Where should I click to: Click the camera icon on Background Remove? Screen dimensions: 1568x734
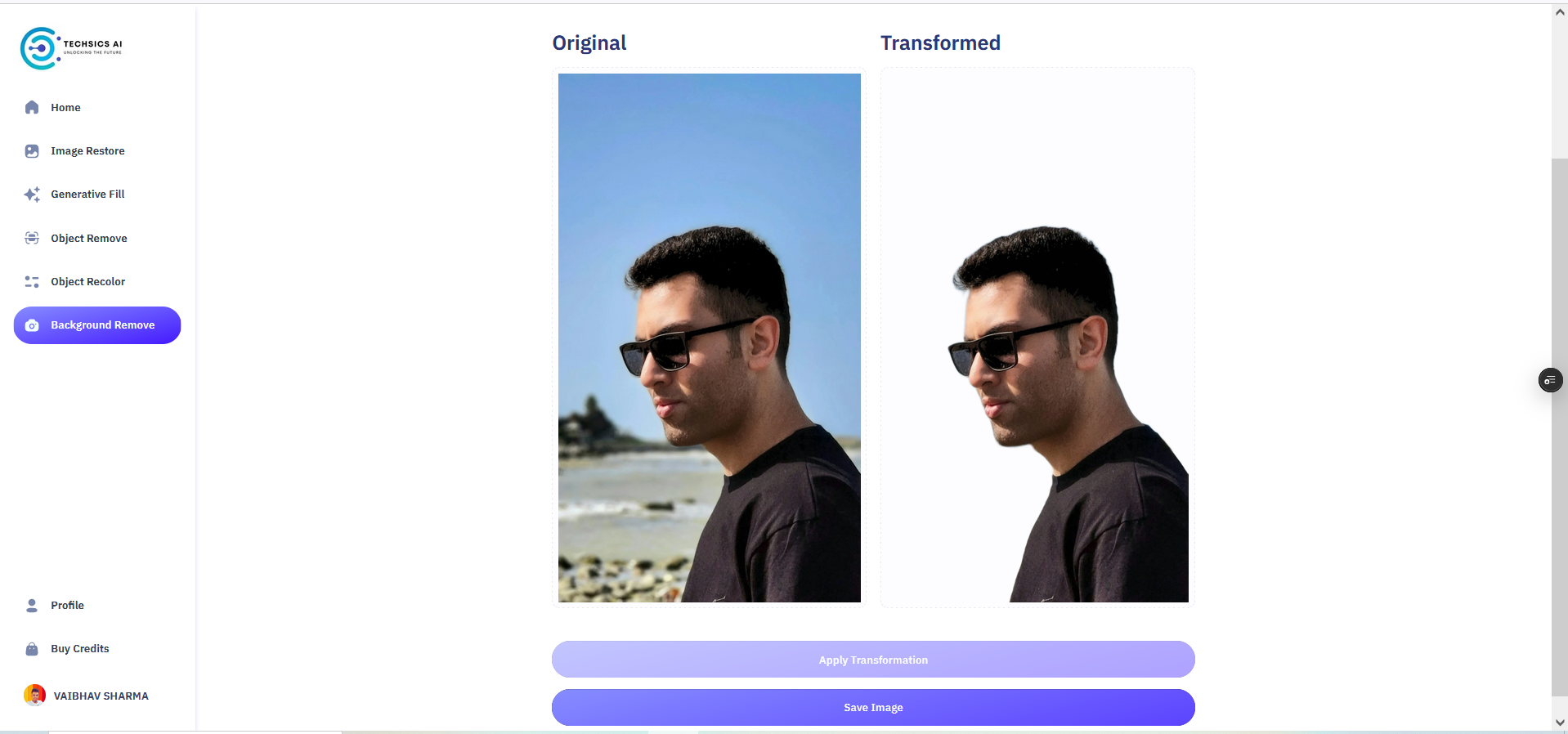(x=32, y=325)
